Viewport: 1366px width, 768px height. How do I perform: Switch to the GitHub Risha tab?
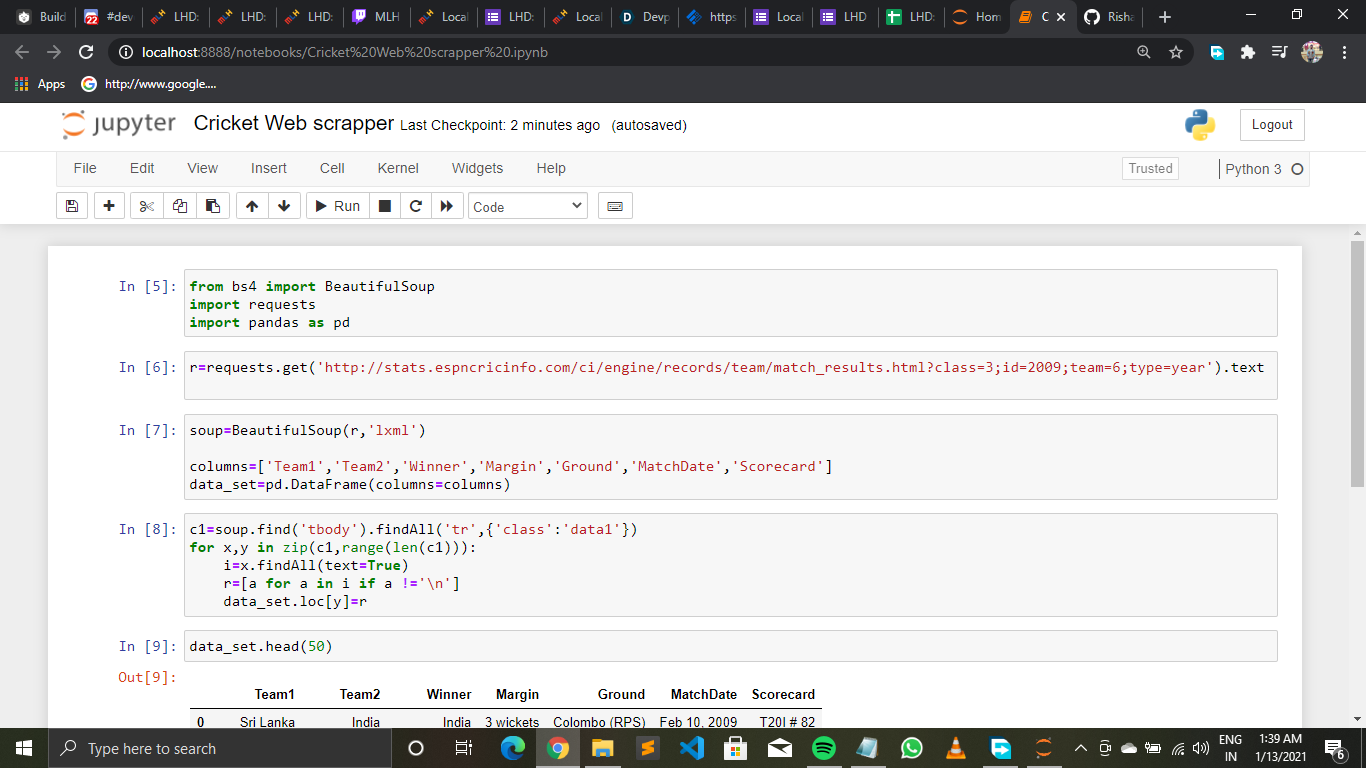pyautogui.click(x=1110, y=17)
